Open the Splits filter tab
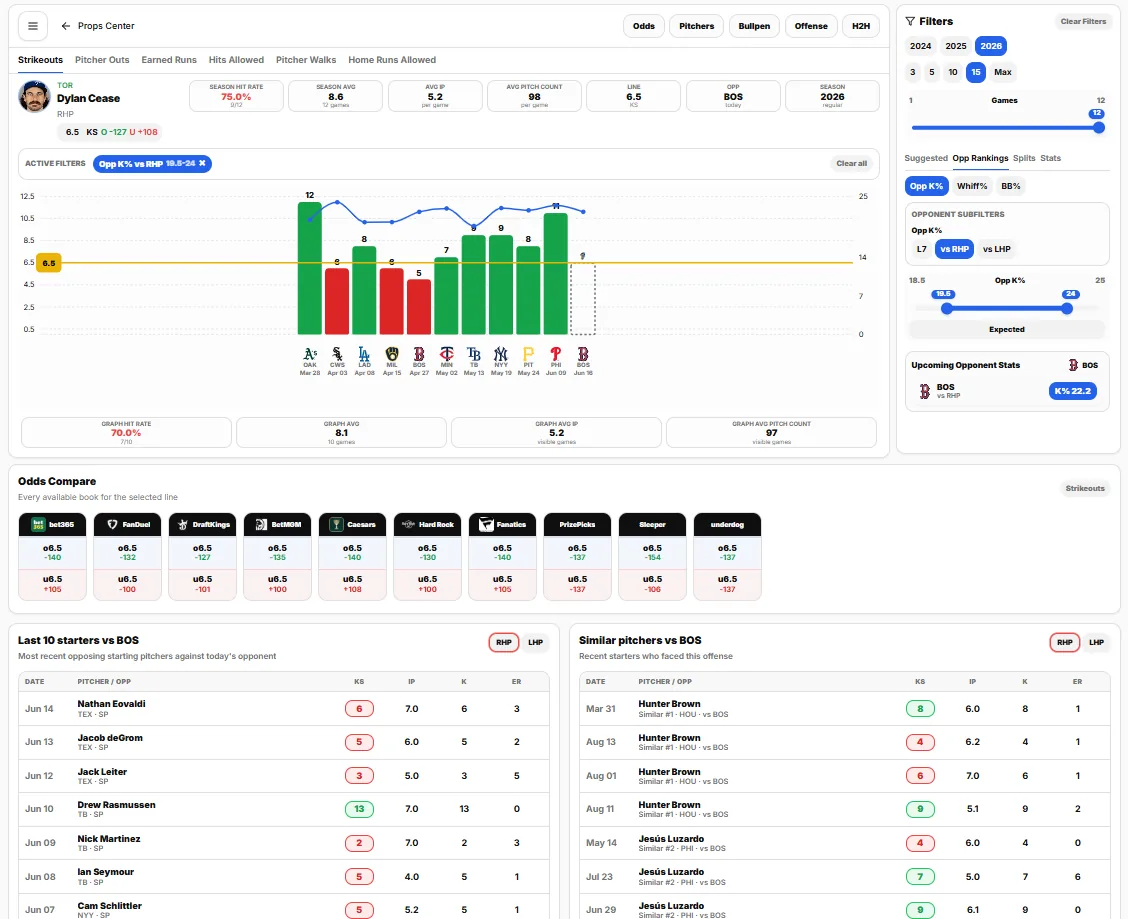1128x919 pixels. coord(1024,158)
